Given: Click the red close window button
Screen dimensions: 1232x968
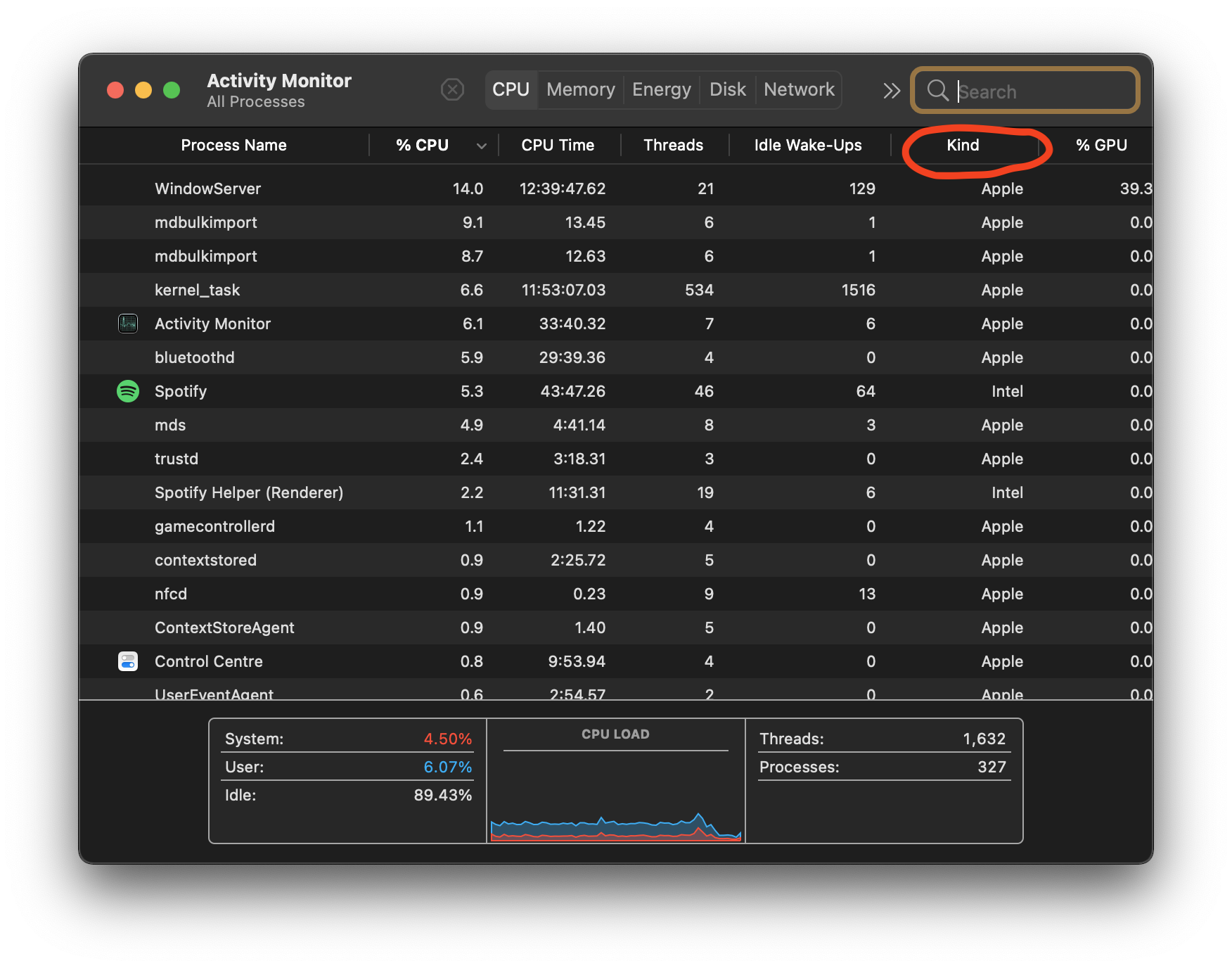Looking at the screenshot, I should click(115, 90).
